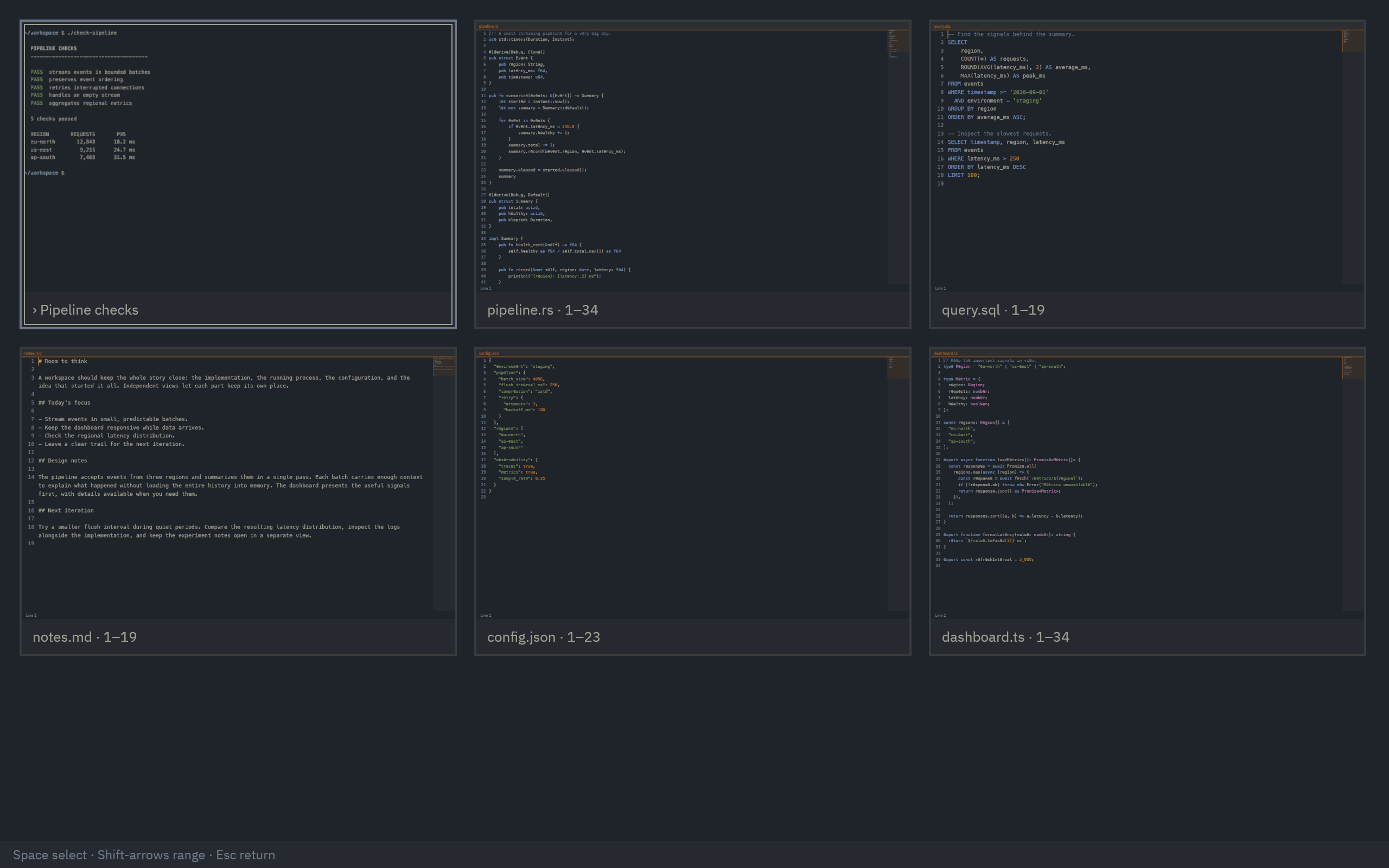Click the 'LIMIT 100;' line in query.sql
1389x868 pixels.
(964, 176)
